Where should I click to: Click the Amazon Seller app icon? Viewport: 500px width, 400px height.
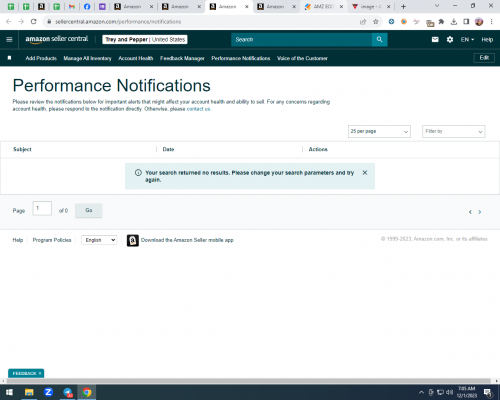tap(133, 240)
